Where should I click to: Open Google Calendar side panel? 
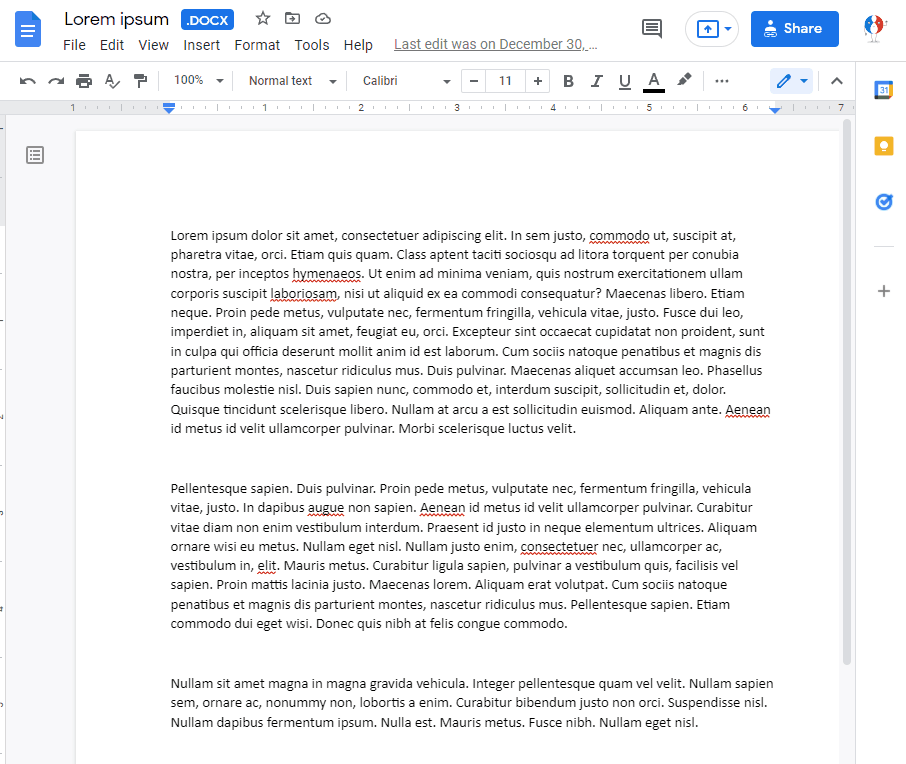(x=883, y=90)
